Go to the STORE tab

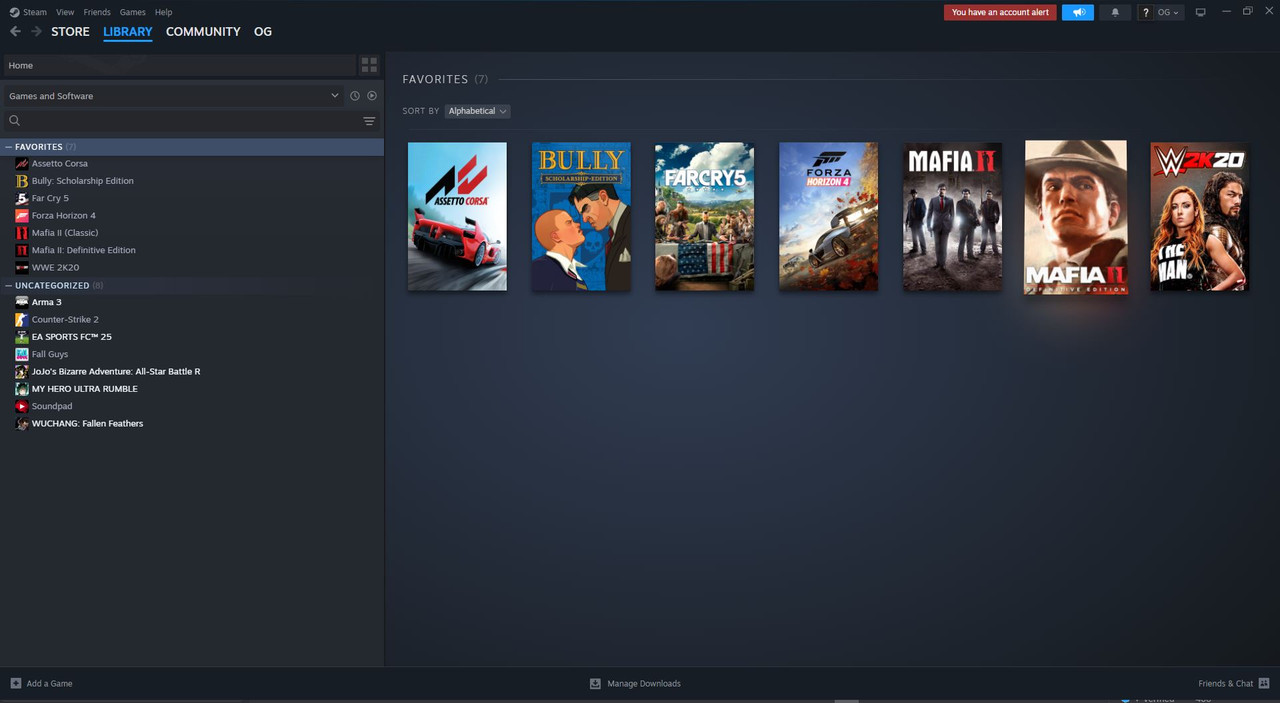[70, 32]
